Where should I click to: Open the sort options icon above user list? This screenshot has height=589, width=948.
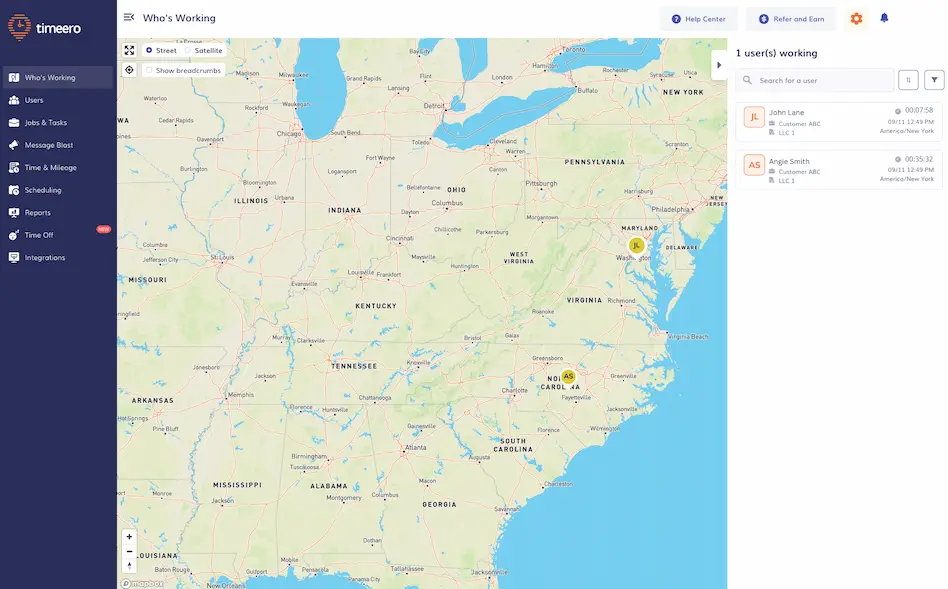click(x=908, y=79)
